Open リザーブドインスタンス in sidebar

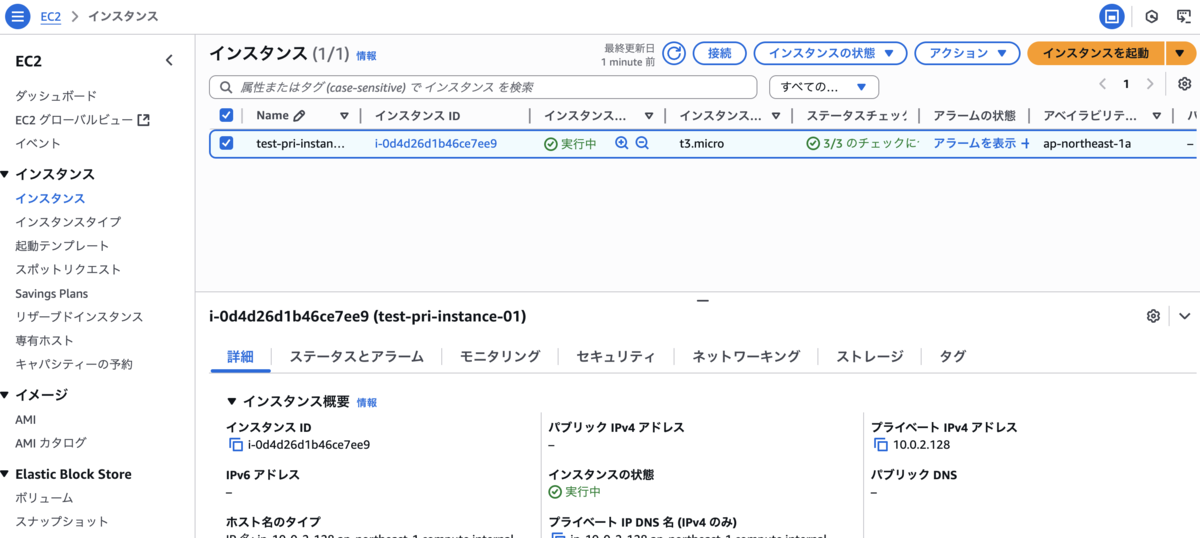point(79,316)
